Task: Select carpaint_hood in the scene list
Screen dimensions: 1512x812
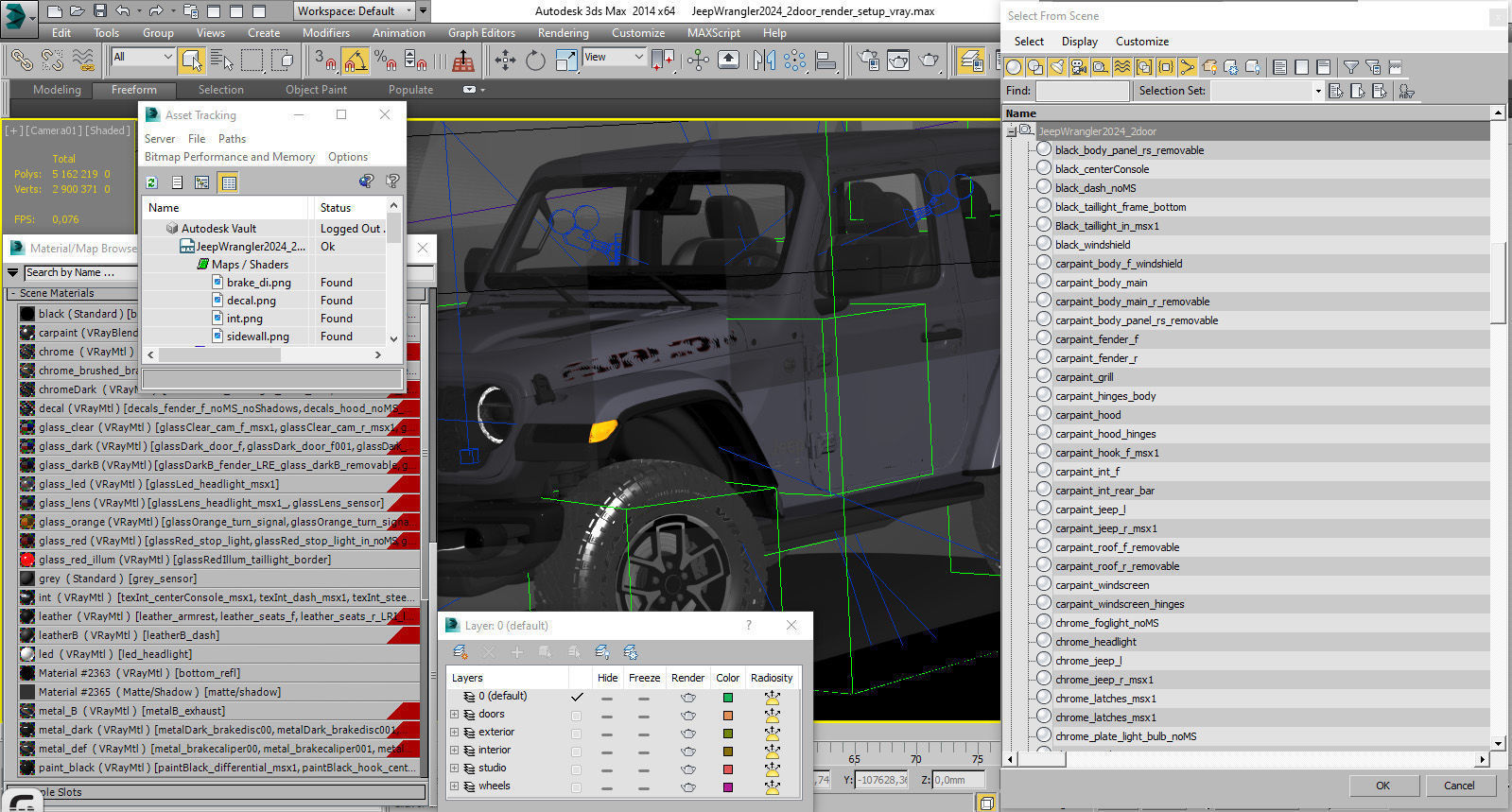Action: pos(1087,415)
